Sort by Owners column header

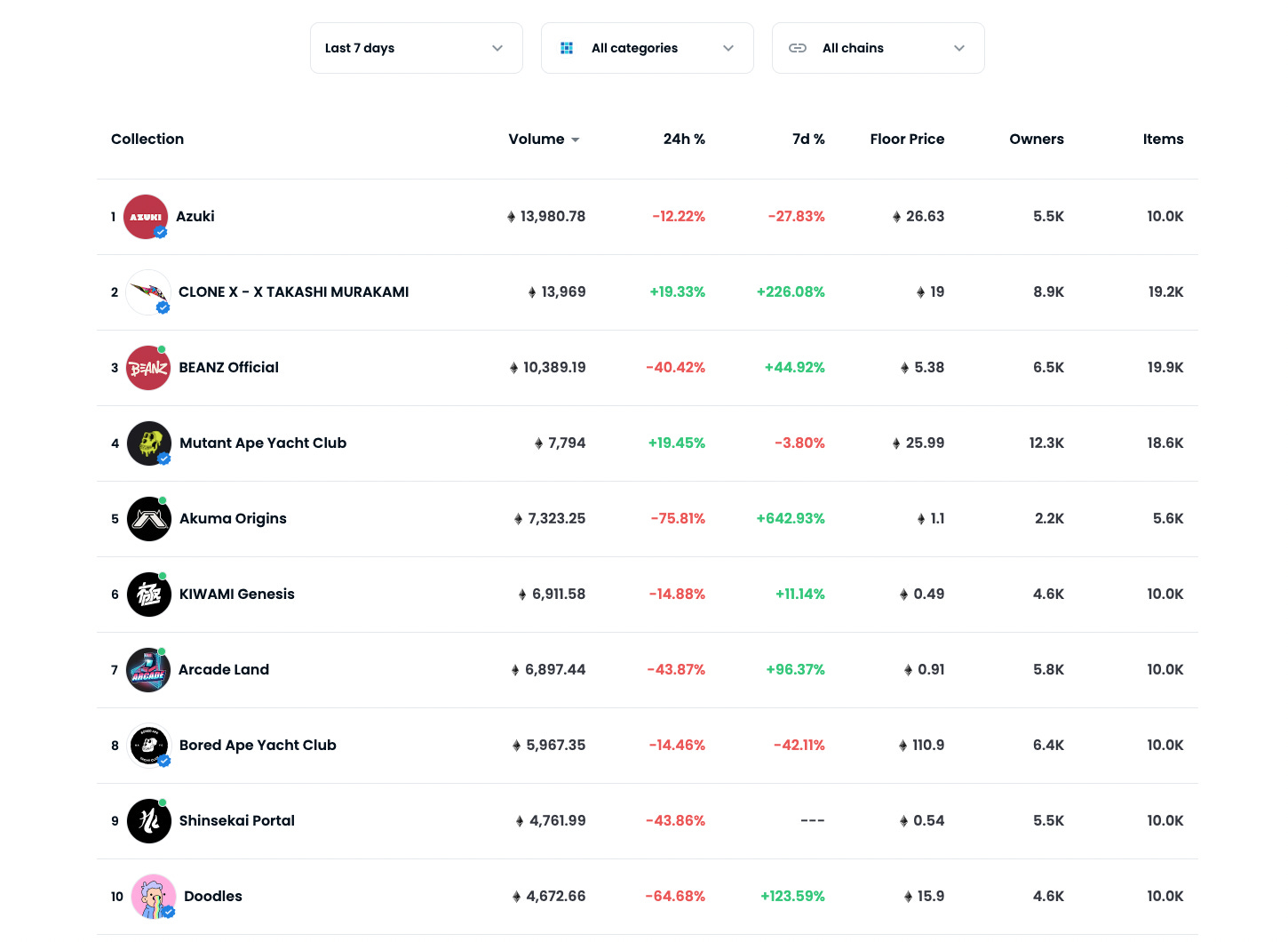(1037, 140)
